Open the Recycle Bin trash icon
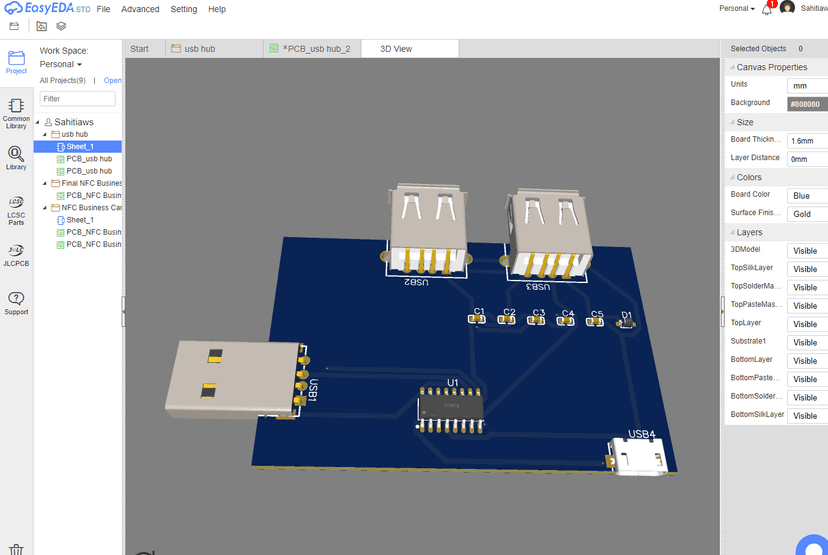 [16, 548]
